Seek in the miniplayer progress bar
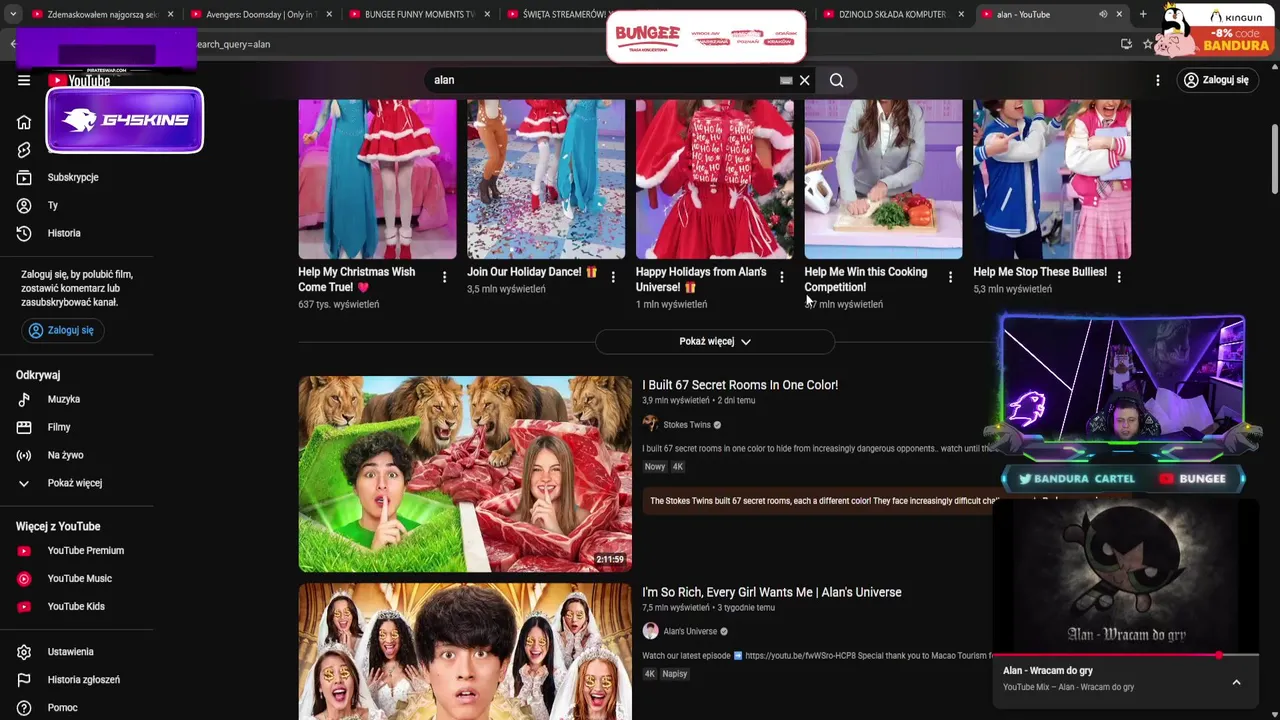The width and height of the screenshot is (1280, 720). 1125,655
